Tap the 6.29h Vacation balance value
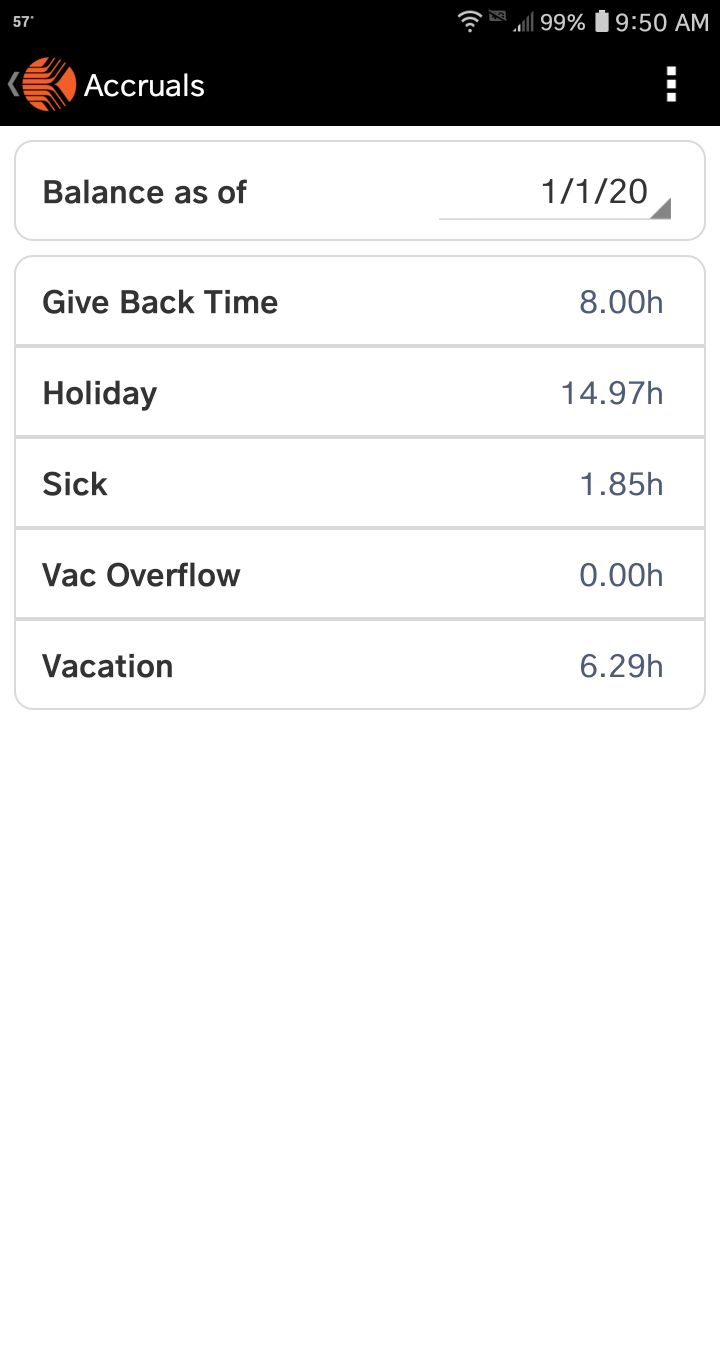 coord(621,666)
